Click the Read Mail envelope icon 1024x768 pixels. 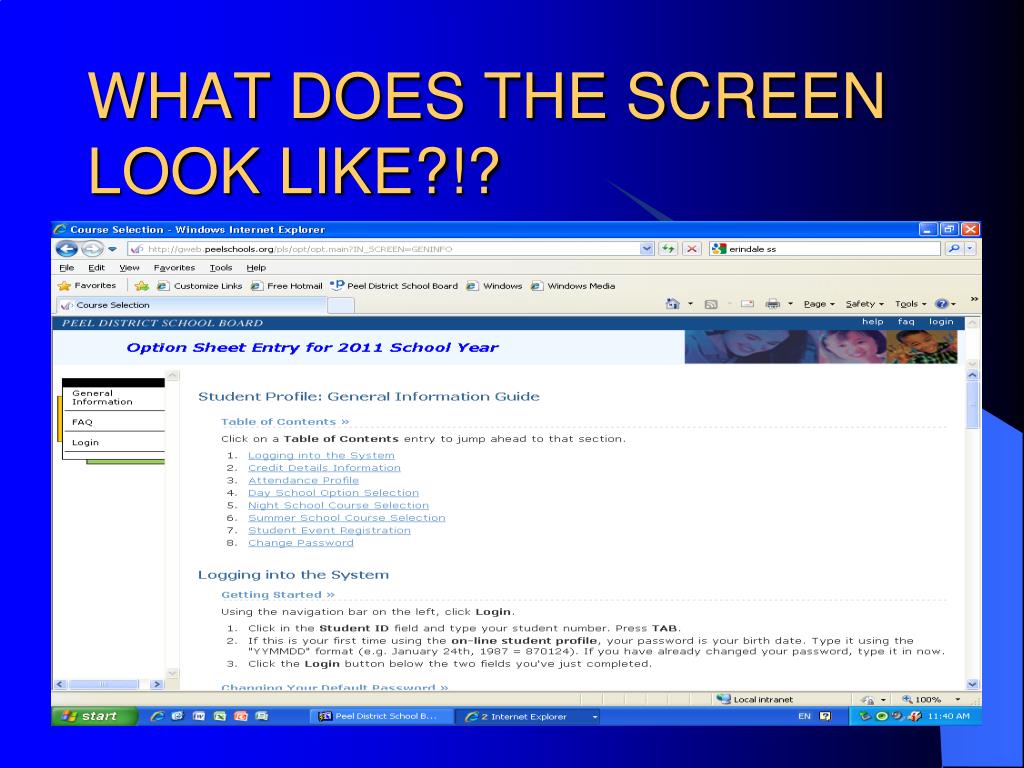coord(748,304)
